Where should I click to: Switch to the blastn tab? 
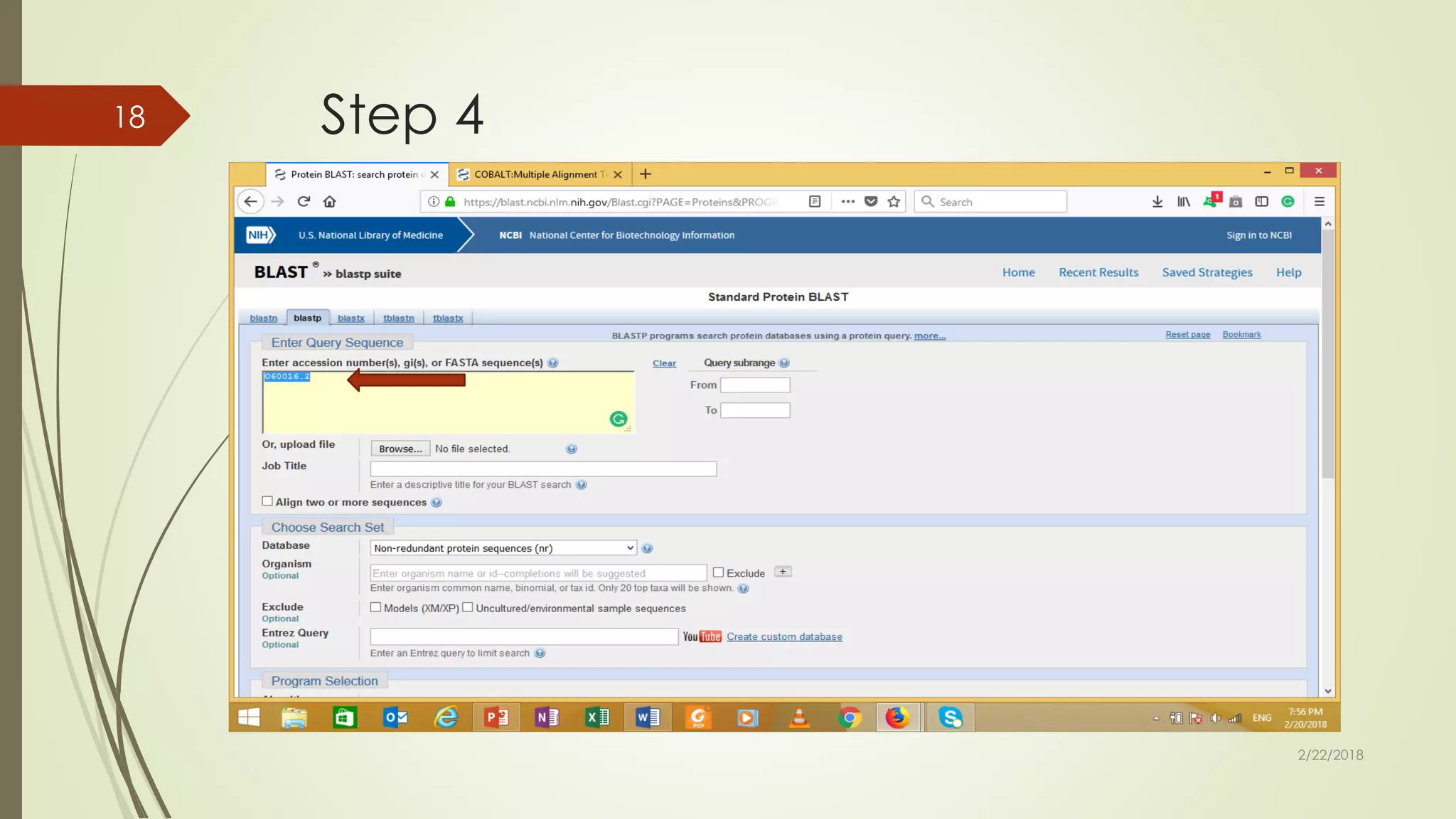tap(264, 318)
